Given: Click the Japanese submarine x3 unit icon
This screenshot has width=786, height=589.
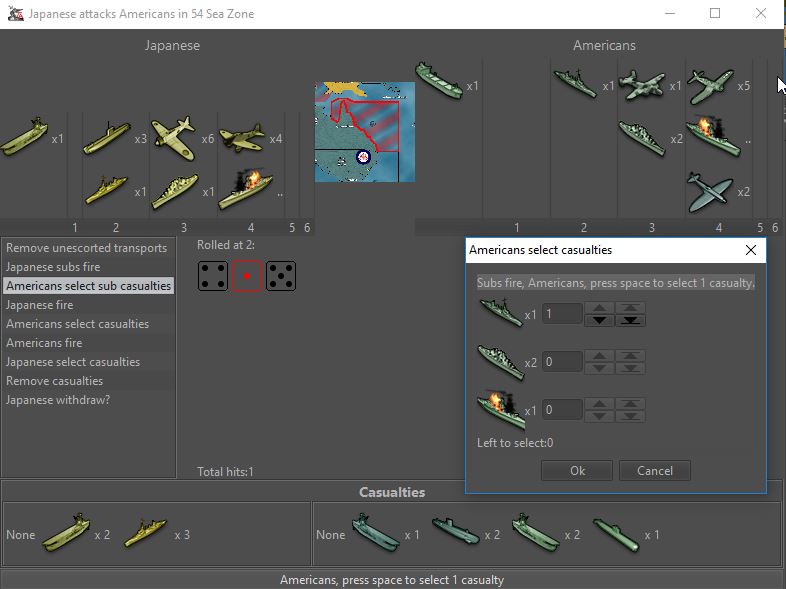Looking at the screenshot, I should point(106,137).
